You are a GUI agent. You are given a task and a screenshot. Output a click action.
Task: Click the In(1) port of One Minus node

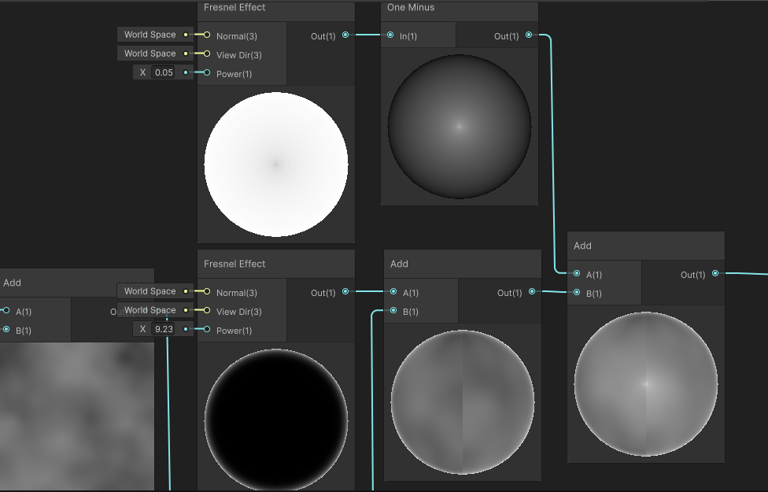390,35
